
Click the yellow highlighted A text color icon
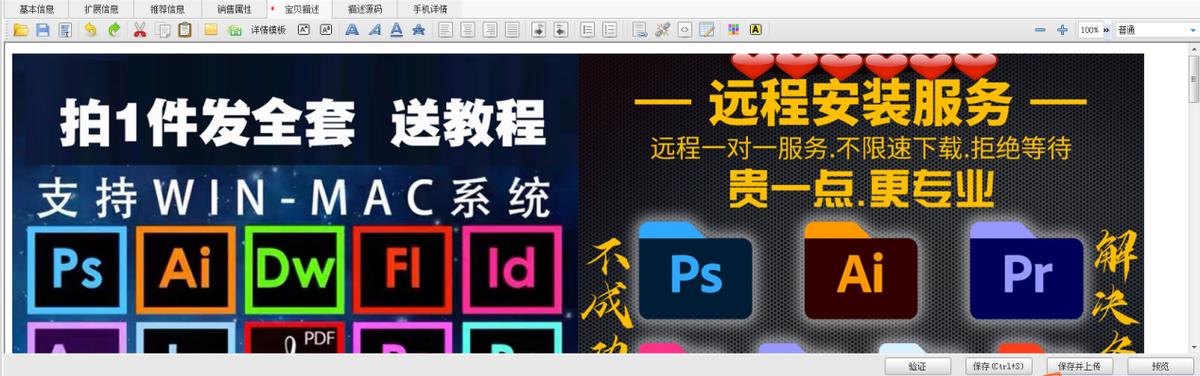pos(755,30)
